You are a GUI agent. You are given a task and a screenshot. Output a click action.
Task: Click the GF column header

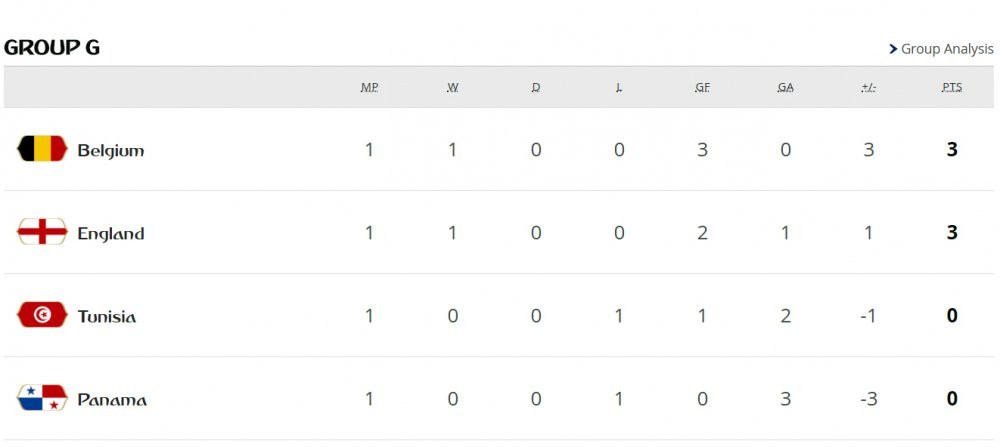coord(702,87)
